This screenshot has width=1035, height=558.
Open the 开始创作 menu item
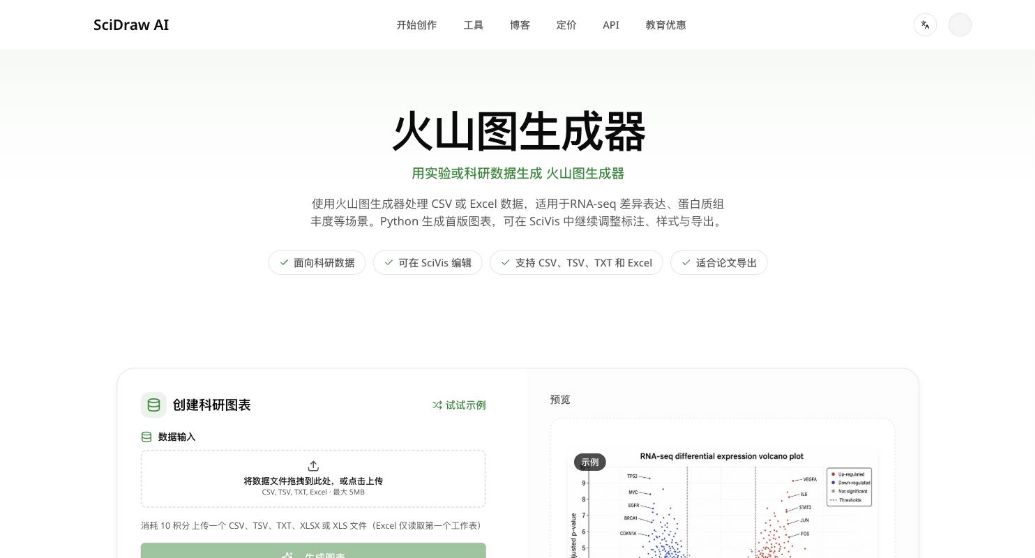(417, 25)
